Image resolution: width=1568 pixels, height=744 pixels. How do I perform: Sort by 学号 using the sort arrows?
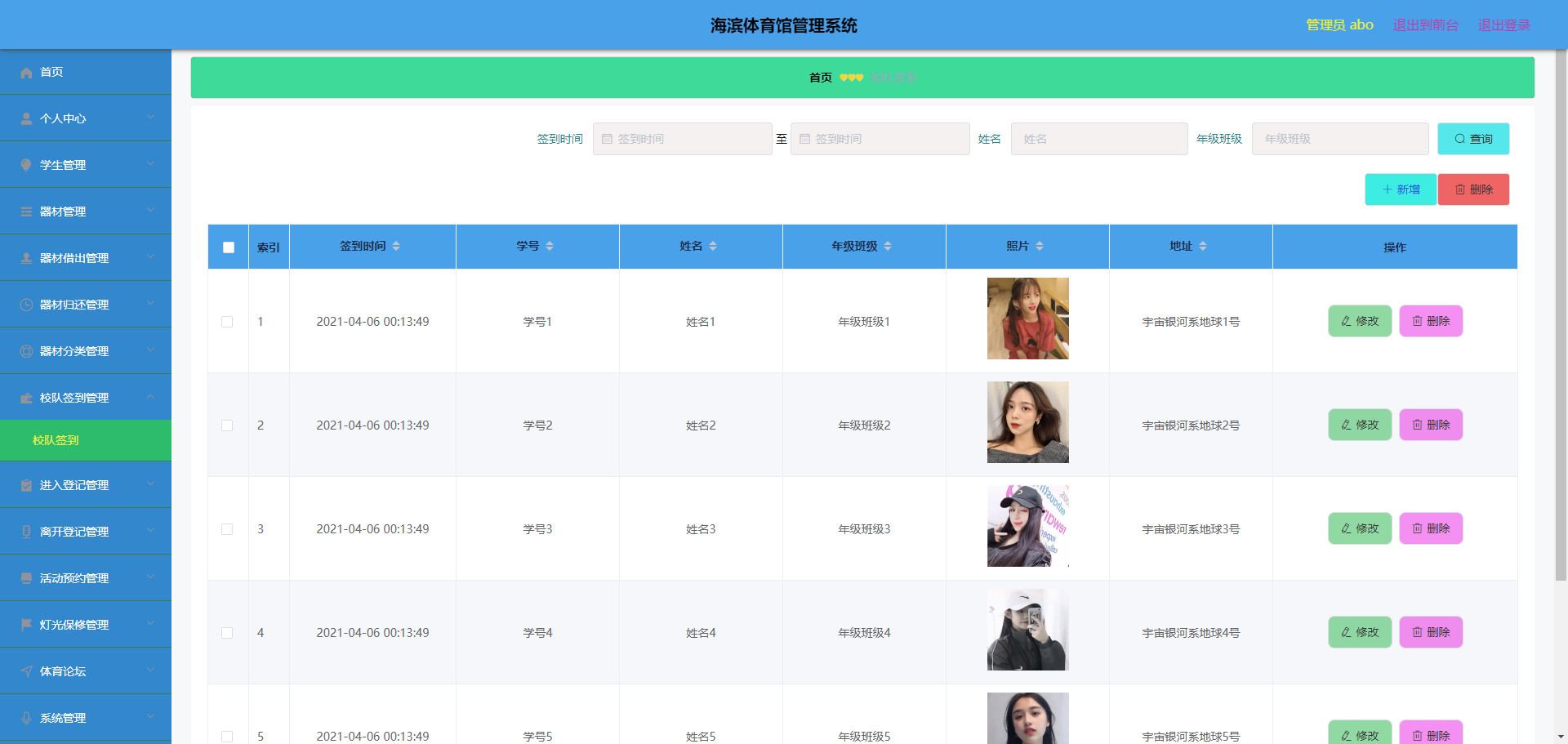coord(550,246)
